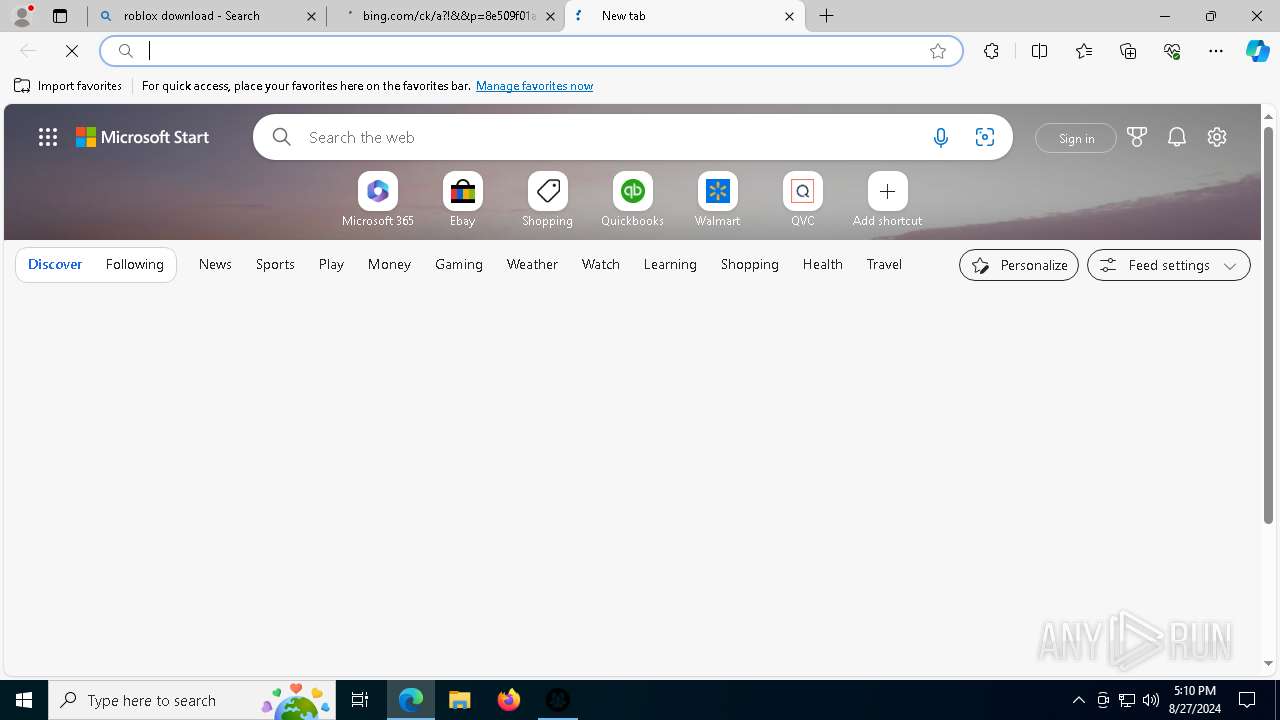Click Personalize button
Image resolution: width=1280 pixels, height=720 pixels.
(x=1019, y=265)
